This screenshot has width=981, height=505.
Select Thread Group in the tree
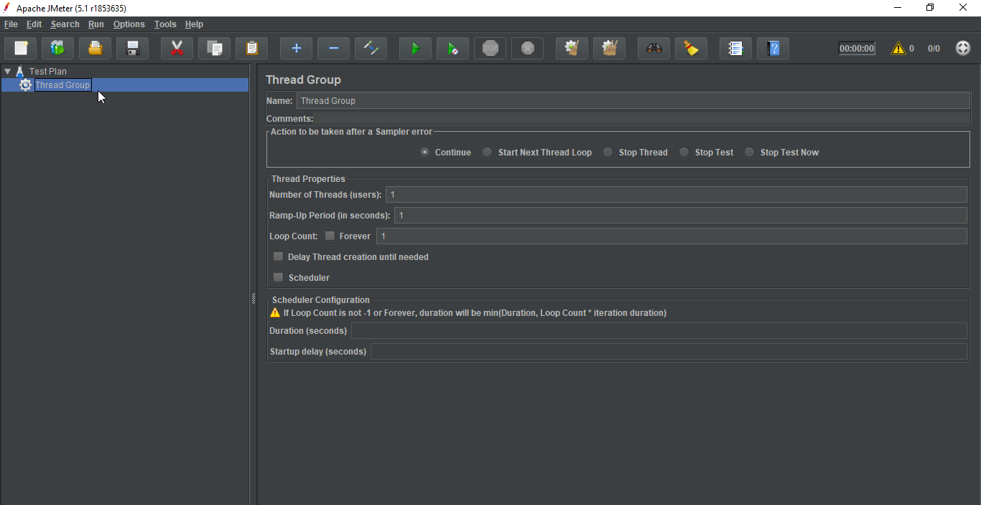pyautogui.click(x=63, y=85)
